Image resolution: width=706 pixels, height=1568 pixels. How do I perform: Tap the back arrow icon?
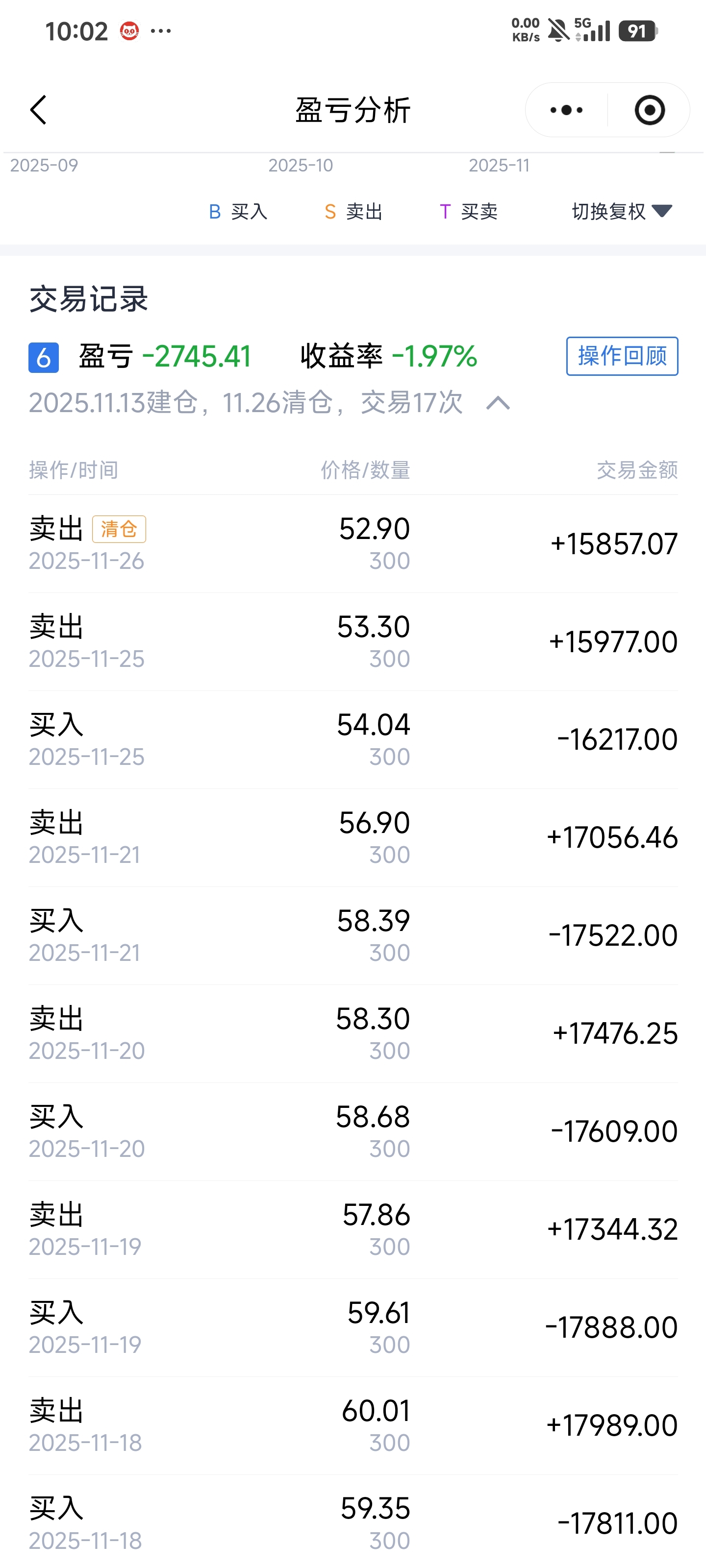point(38,110)
